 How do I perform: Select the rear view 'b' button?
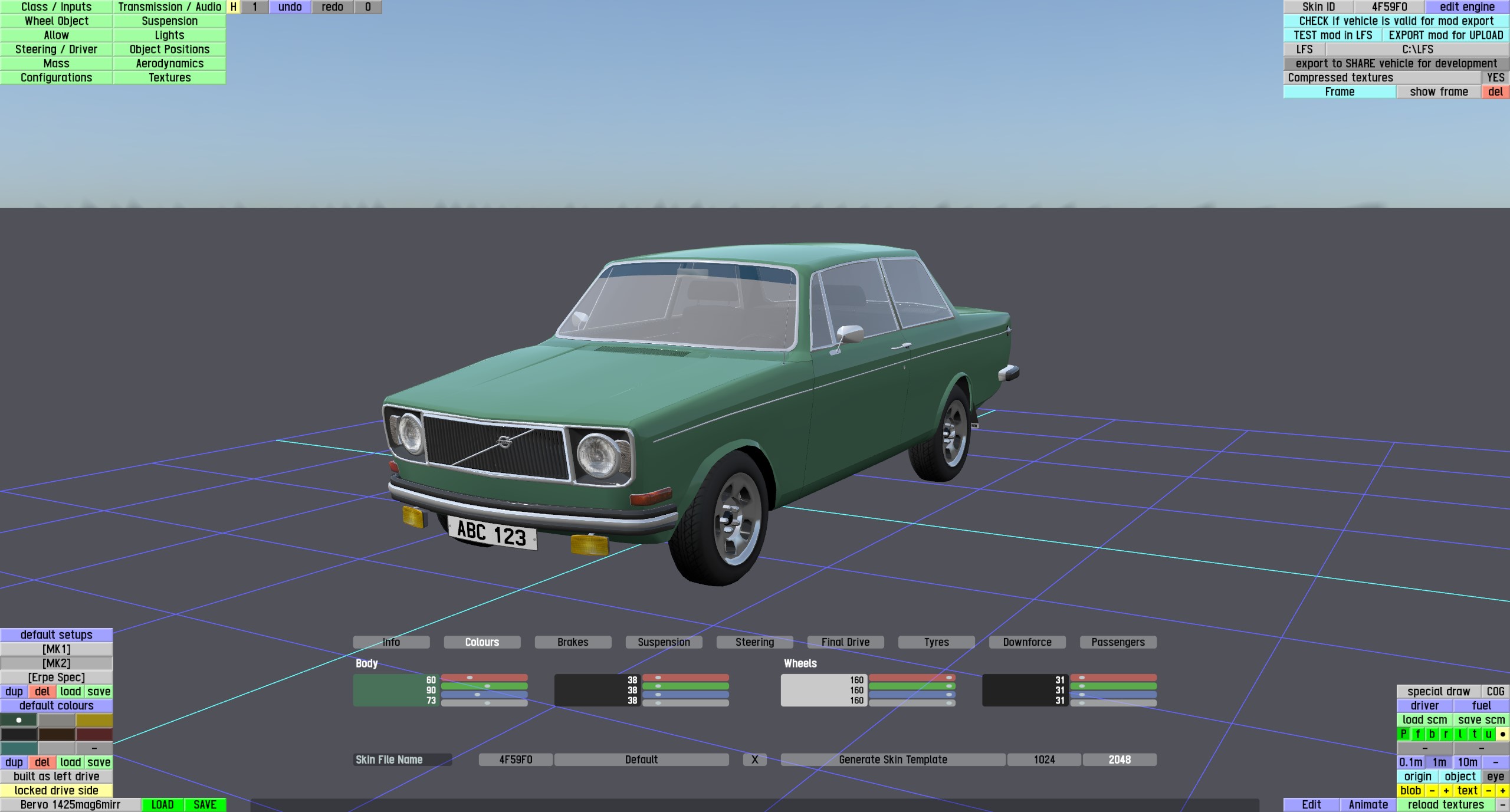[x=1432, y=734]
